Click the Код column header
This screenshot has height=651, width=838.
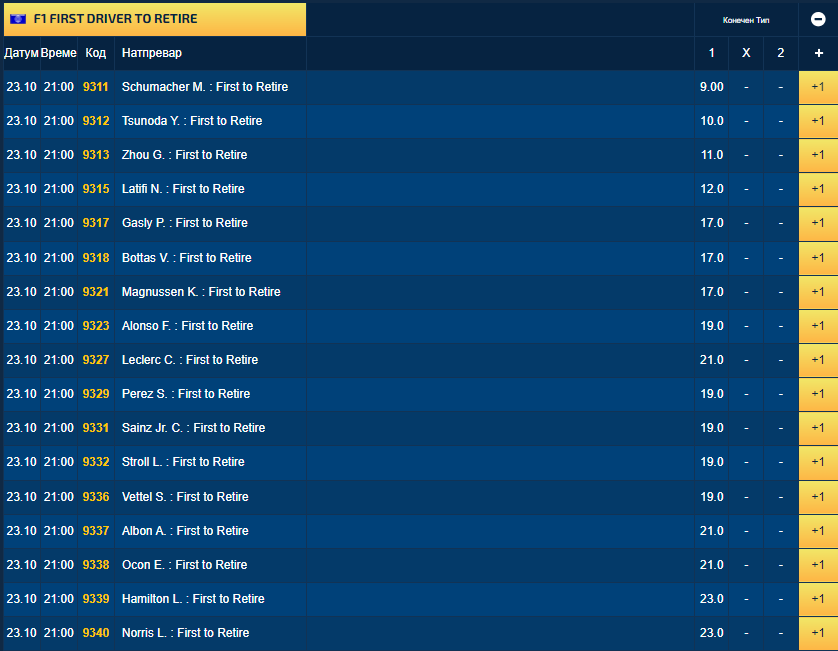(x=96, y=53)
